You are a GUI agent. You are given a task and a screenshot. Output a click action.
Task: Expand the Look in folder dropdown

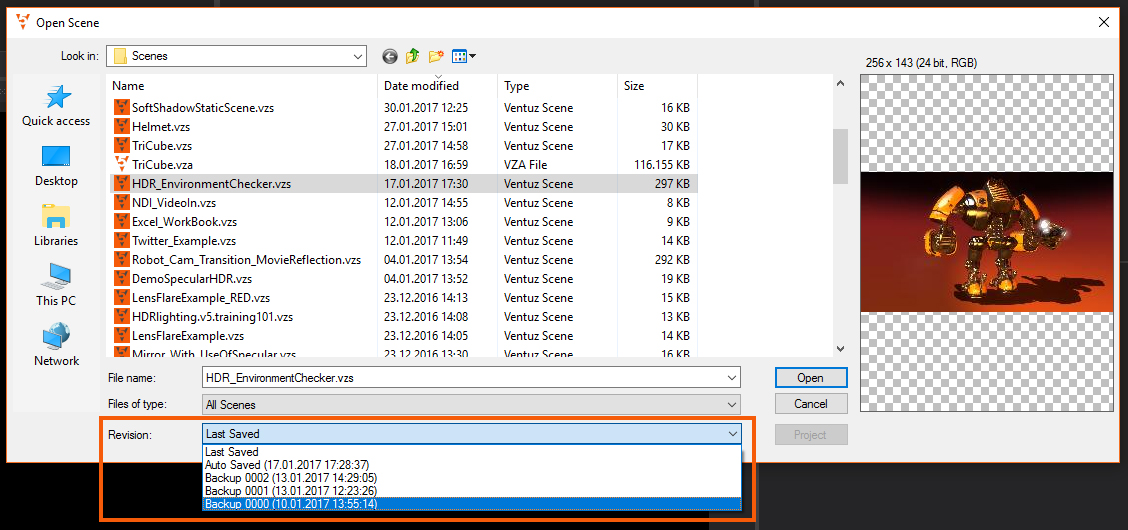(x=357, y=56)
